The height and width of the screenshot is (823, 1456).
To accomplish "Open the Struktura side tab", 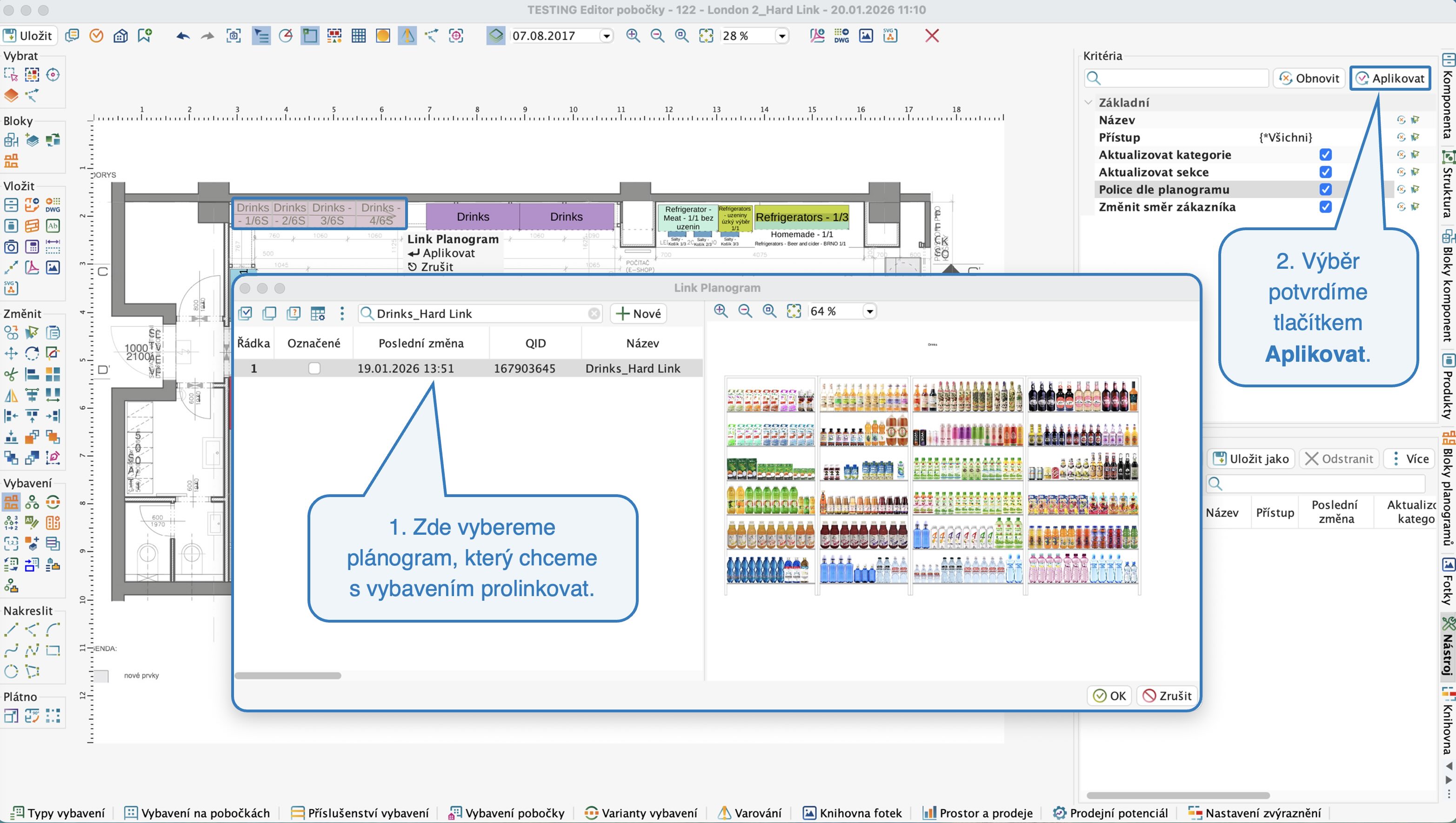I will click(1447, 184).
